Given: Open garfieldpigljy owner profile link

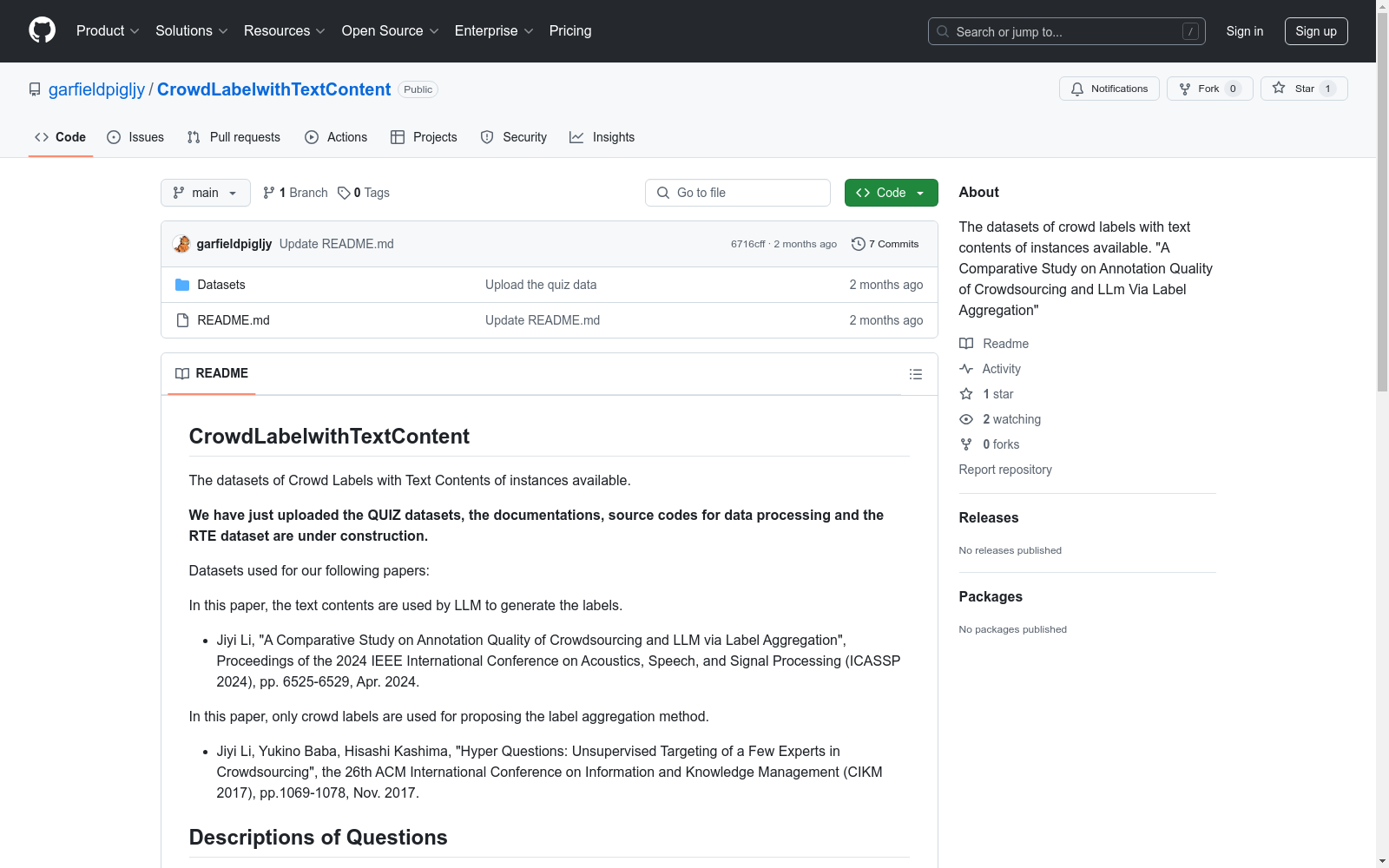Looking at the screenshot, I should pos(96,89).
